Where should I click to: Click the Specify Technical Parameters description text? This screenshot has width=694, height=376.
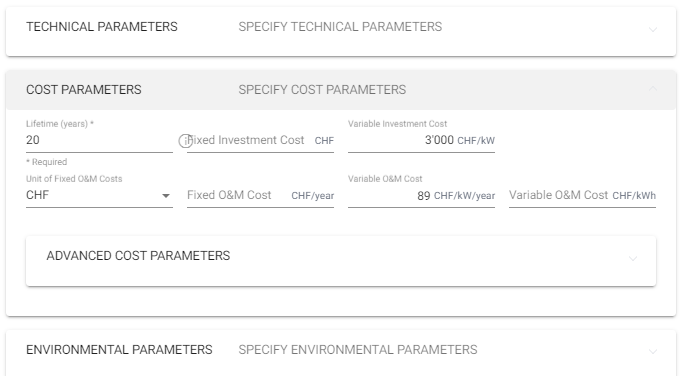[x=340, y=27]
